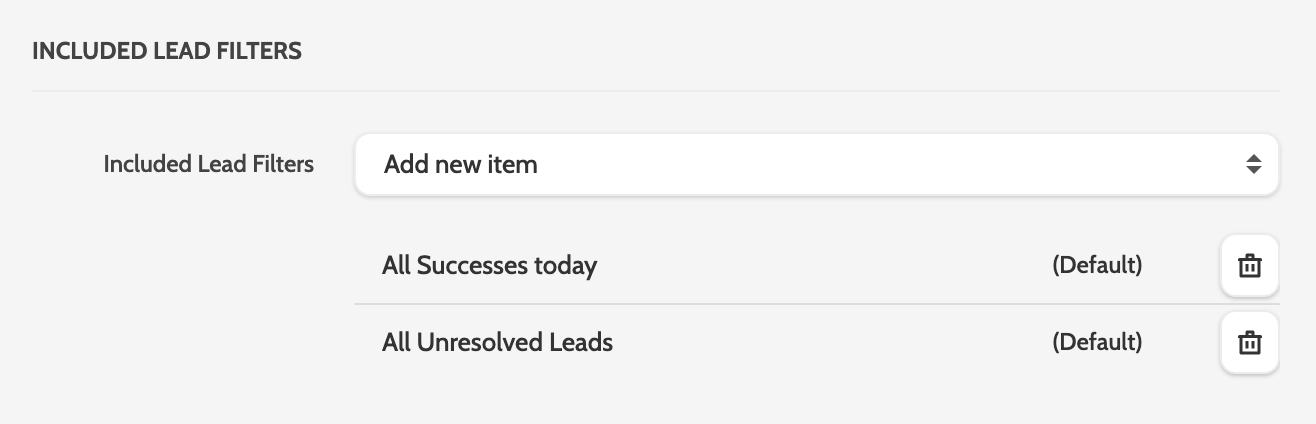
Task: Remove the bottom lead filter via trash button
Action: click(1249, 343)
